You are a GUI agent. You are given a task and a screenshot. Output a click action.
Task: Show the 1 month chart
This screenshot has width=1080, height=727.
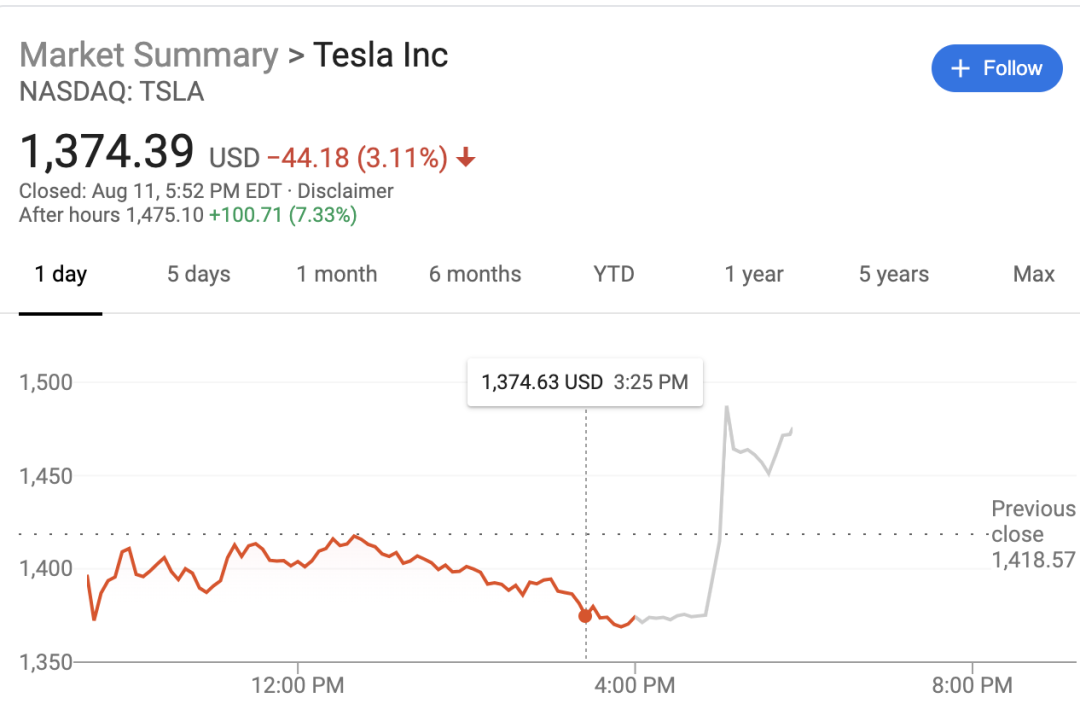tap(337, 274)
